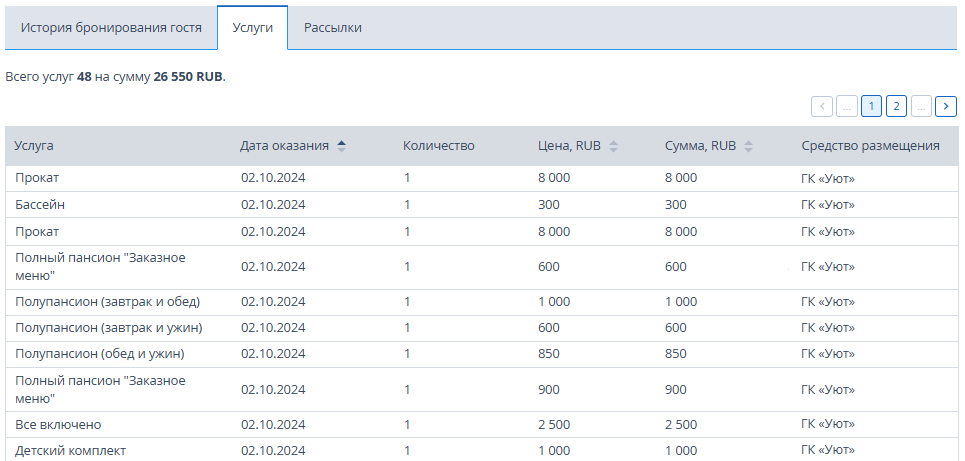Select the Все включено service row
Screen dimensions: 965x461
[482, 425]
